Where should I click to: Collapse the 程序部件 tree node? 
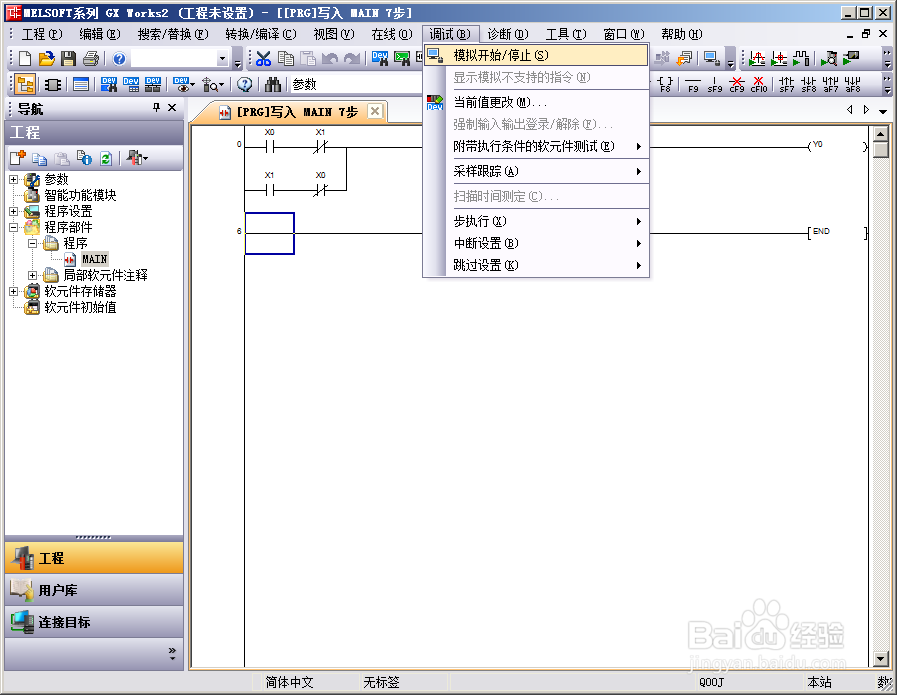pos(13,228)
